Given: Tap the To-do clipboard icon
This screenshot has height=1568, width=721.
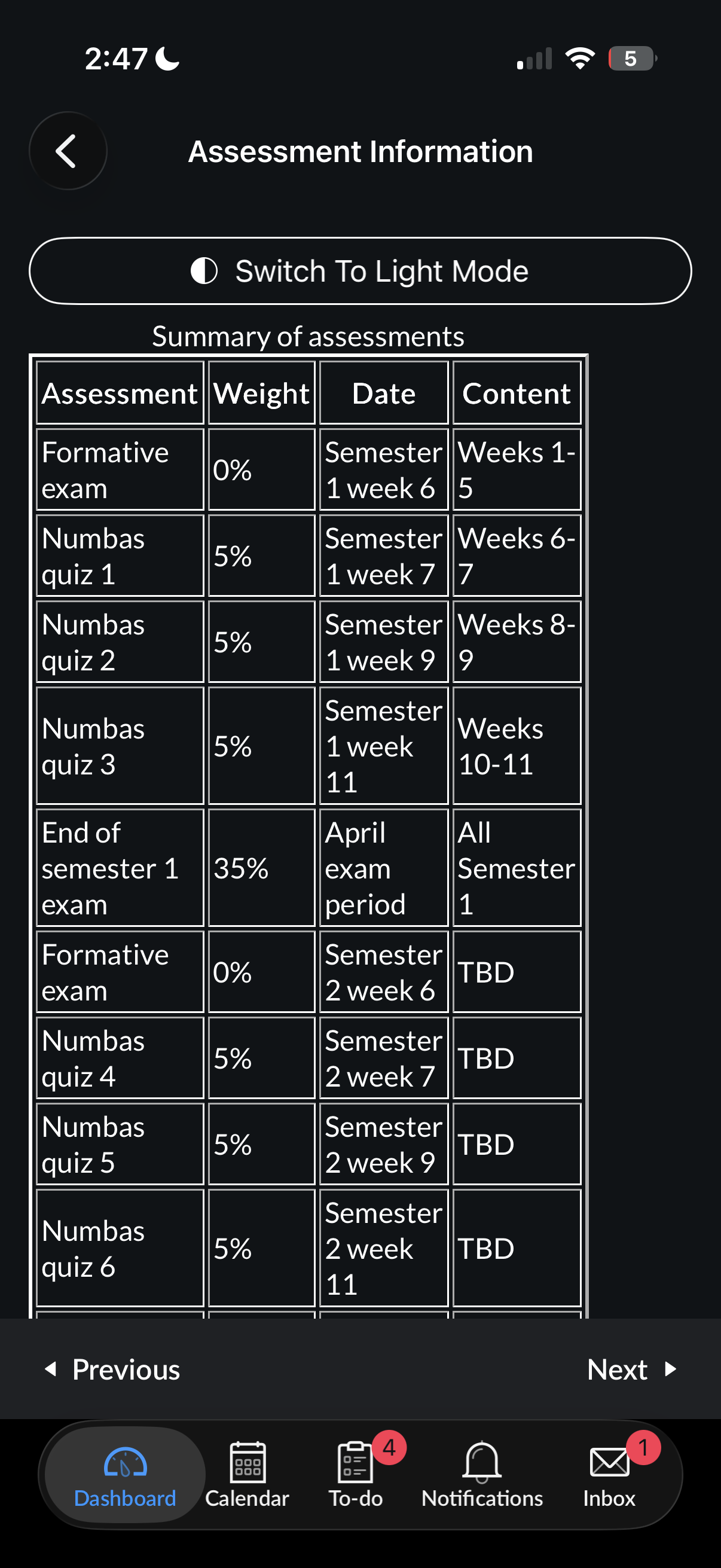Looking at the screenshot, I should tap(355, 1462).
